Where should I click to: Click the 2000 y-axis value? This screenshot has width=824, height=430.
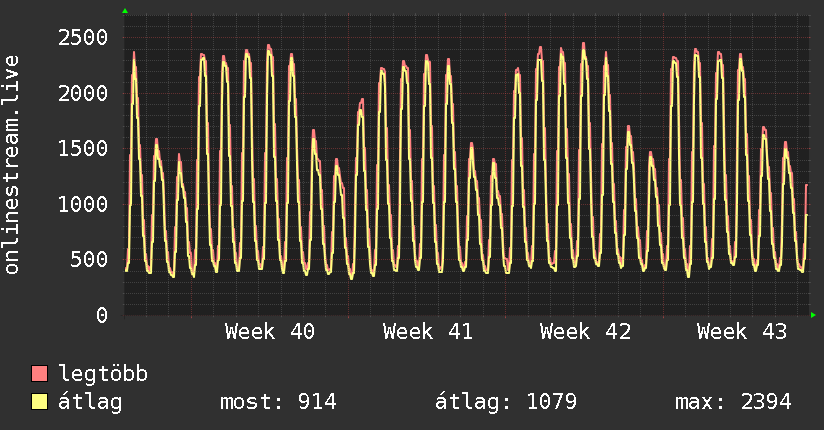(x=83, y=94)
